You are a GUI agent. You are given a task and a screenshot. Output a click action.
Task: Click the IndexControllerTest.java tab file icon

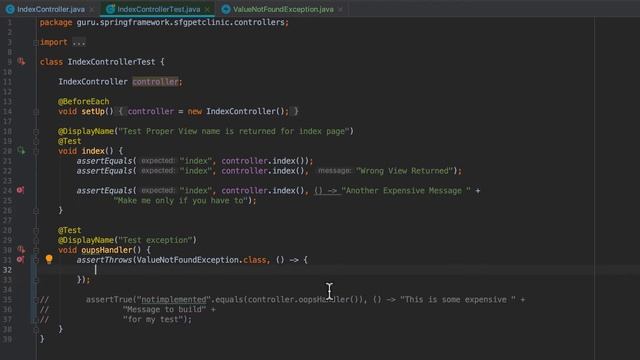(110, 9)
